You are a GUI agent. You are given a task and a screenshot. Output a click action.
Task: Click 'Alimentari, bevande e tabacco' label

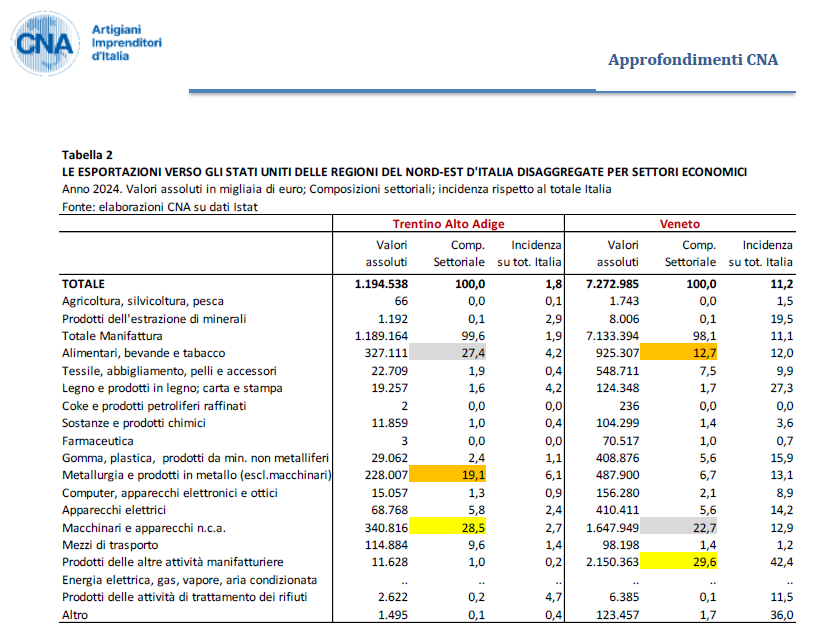click(x=144, y=353)
